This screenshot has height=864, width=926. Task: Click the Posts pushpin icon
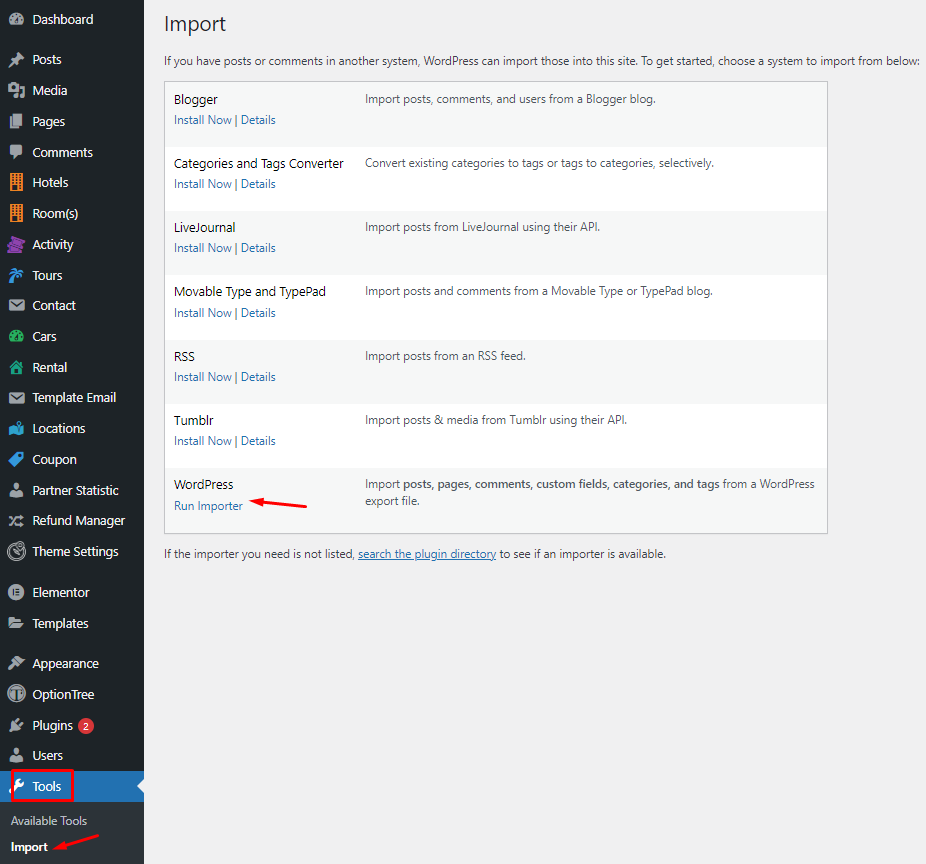17,60
